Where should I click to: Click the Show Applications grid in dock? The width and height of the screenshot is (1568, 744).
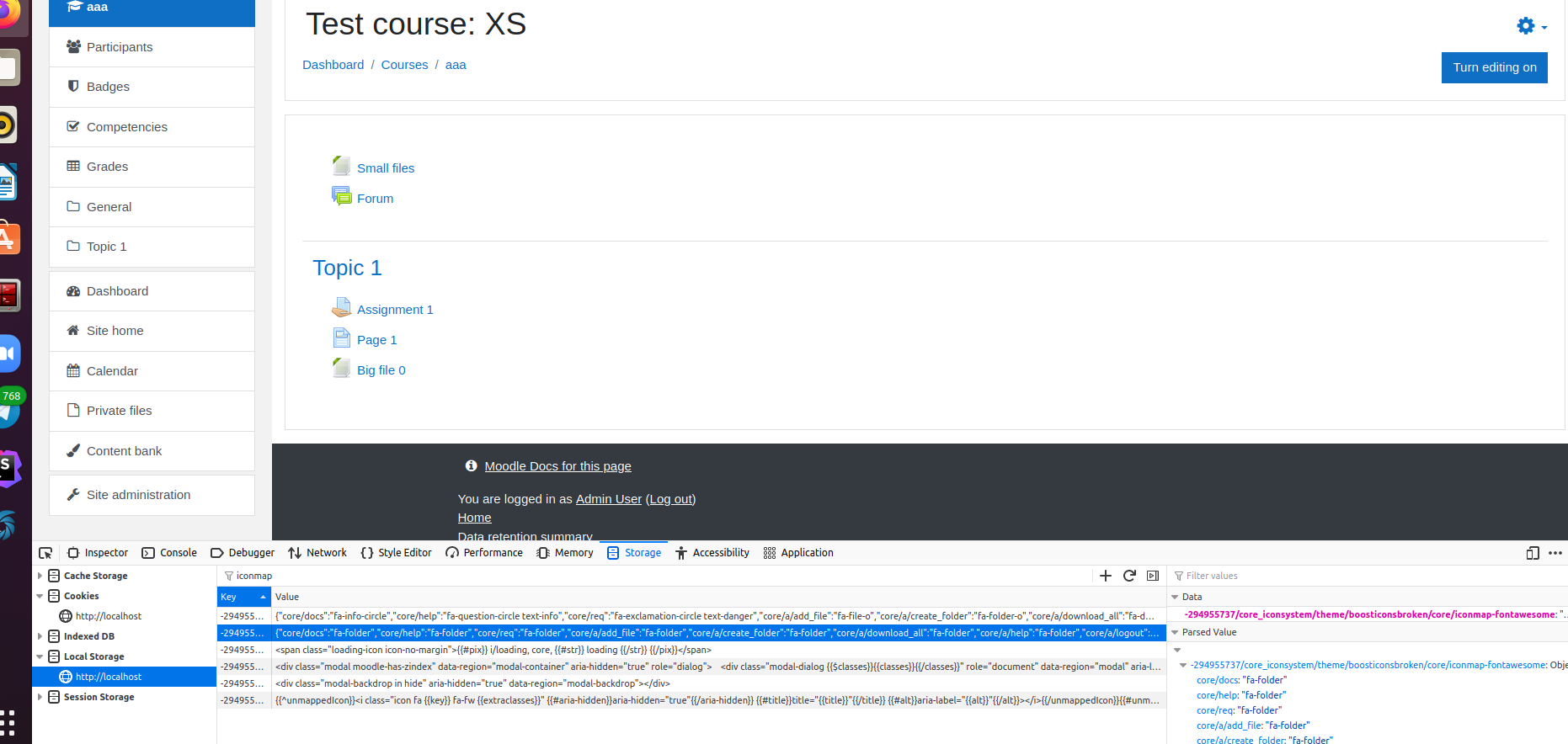(8, 723)
